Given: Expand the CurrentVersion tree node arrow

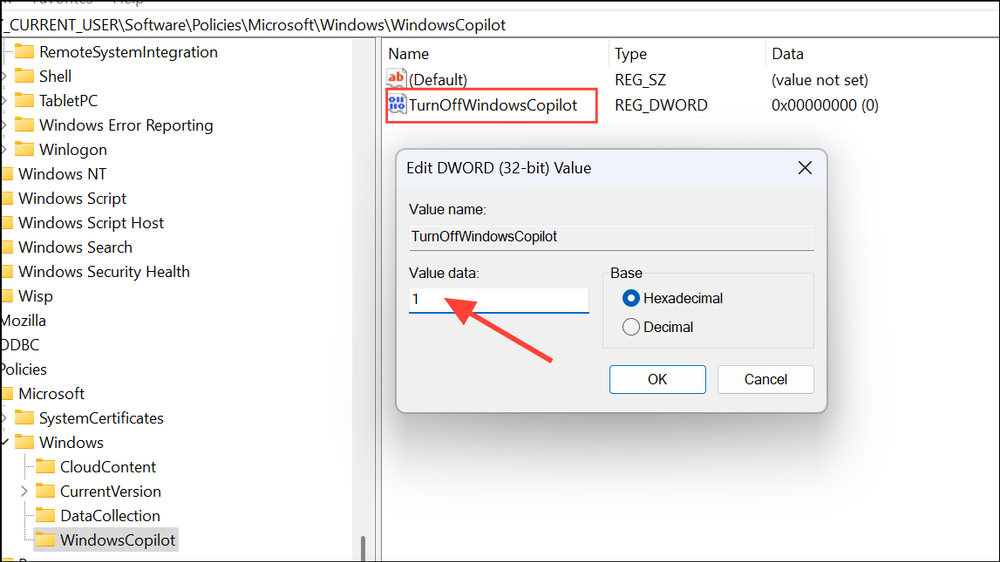Looking at the screenshot, I should pyautogui.click(x=24, y=491).
